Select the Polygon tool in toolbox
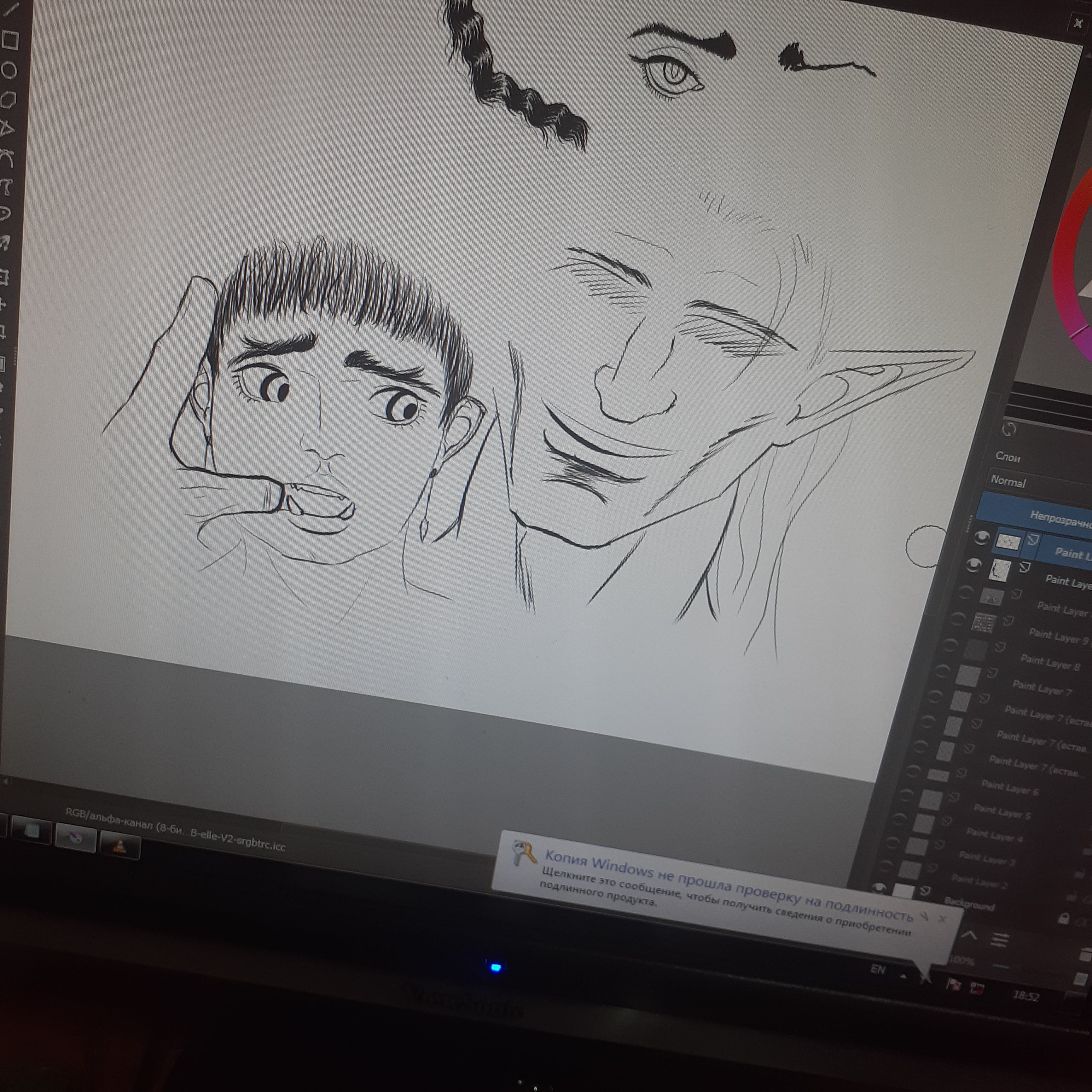Viewport: 1092px width, 1092px height. [8, 101]
